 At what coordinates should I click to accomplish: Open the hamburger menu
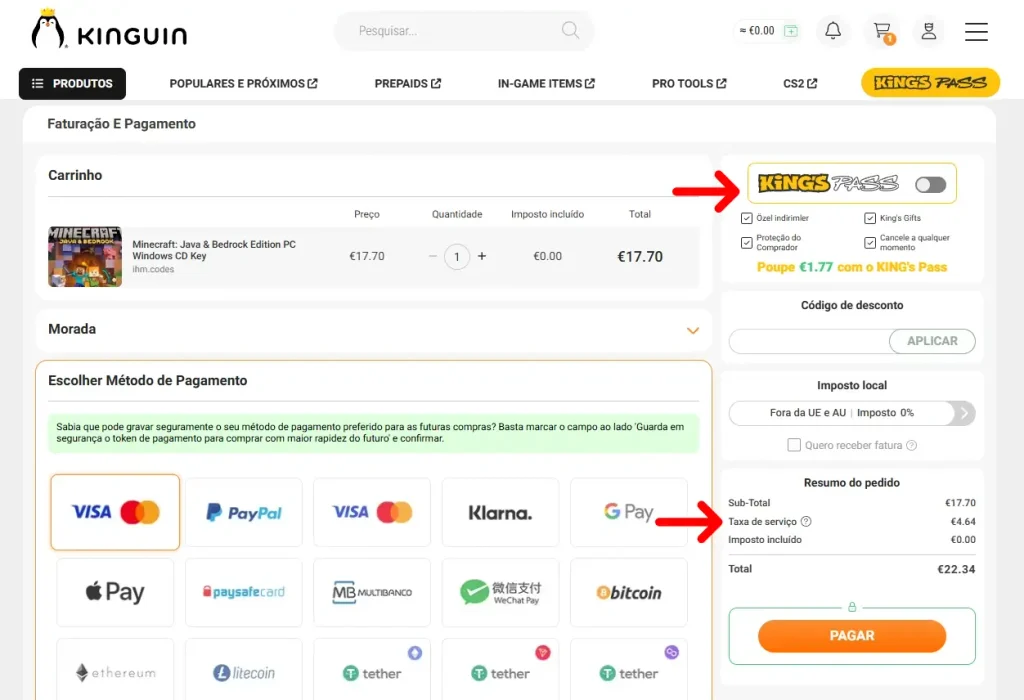pyautogui.click(x=976, y=31)
